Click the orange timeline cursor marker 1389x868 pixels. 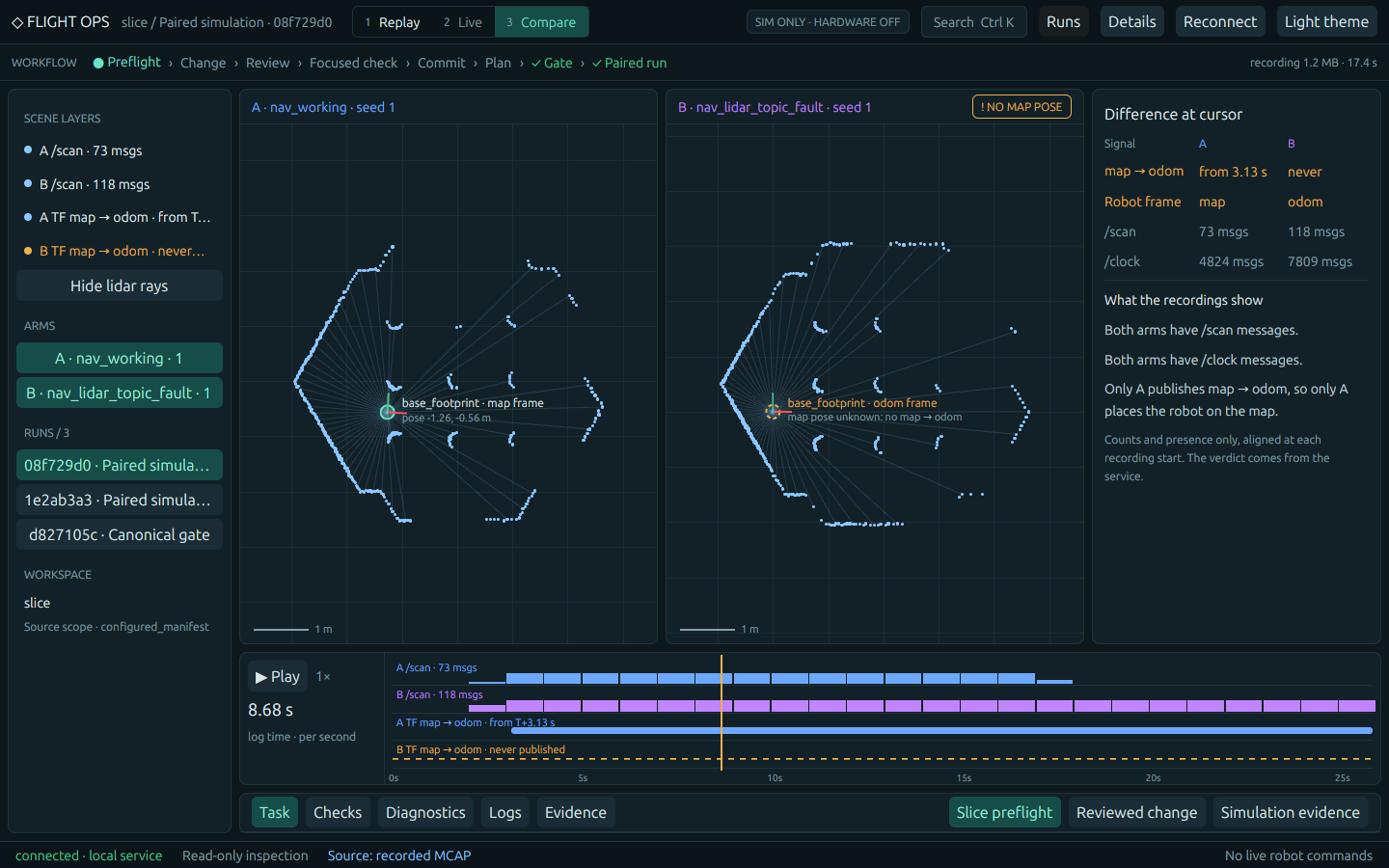(722, 713)
